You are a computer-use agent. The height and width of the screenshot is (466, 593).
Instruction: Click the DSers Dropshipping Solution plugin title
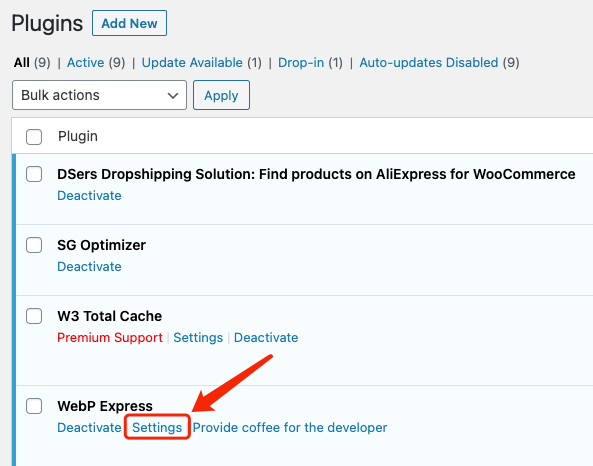(x=316, y=174)
